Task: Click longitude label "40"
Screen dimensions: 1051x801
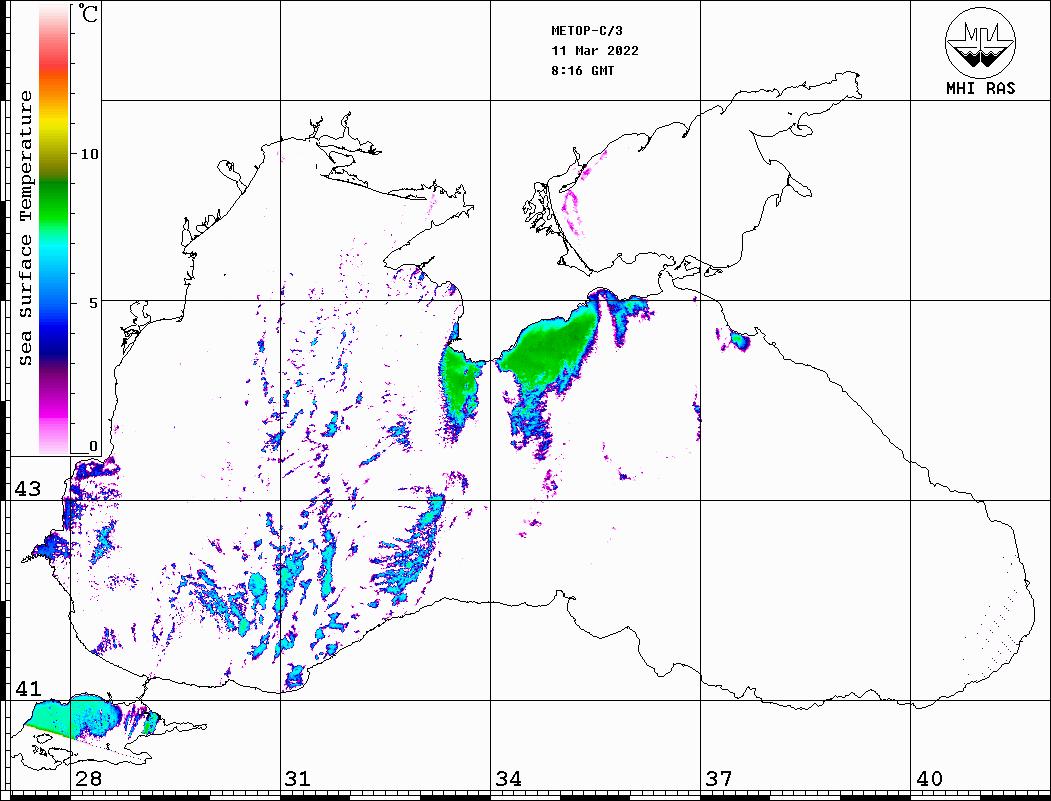Action: 929,778
